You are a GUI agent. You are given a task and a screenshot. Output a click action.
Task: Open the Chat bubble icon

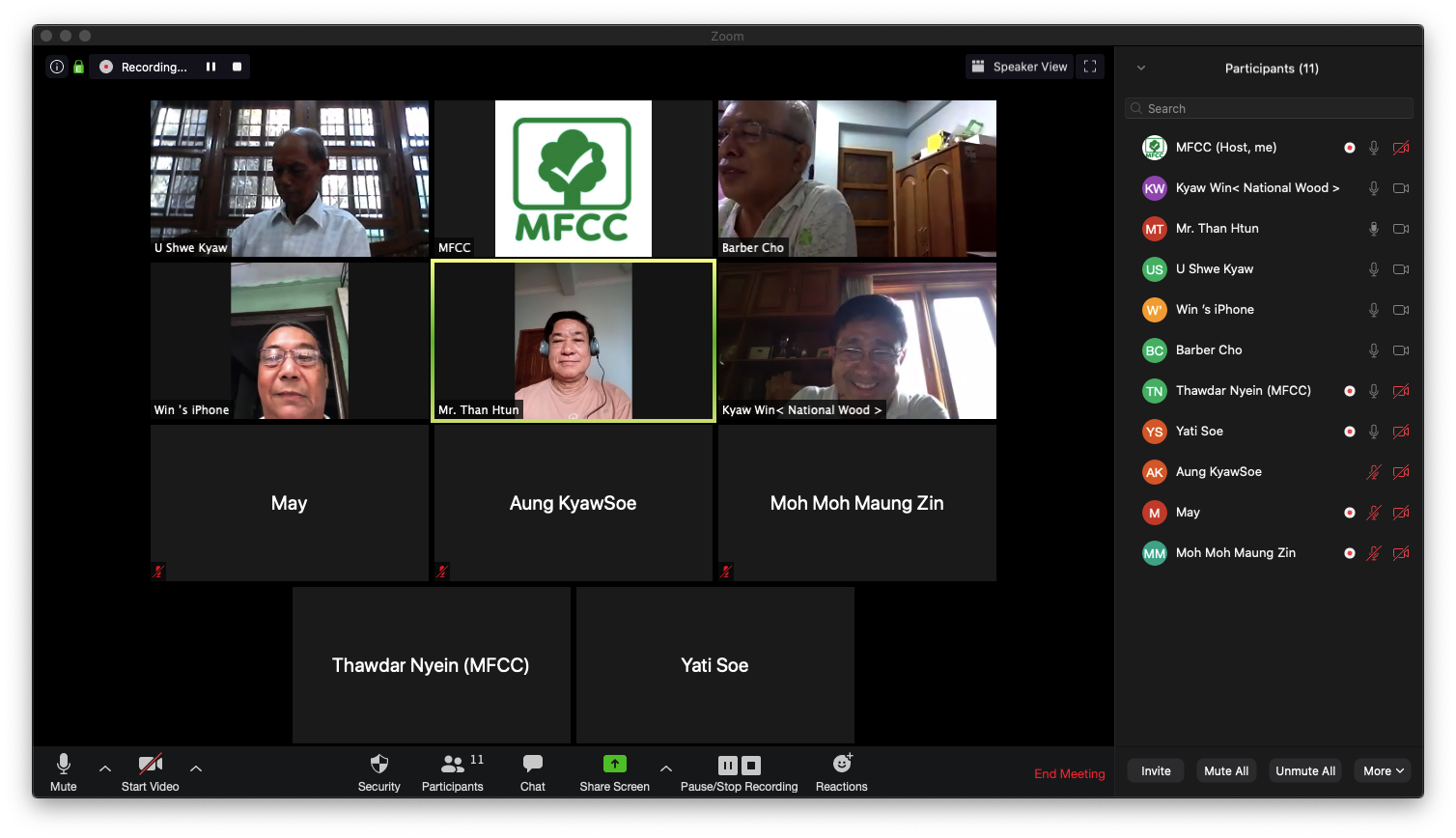point(532,765)
